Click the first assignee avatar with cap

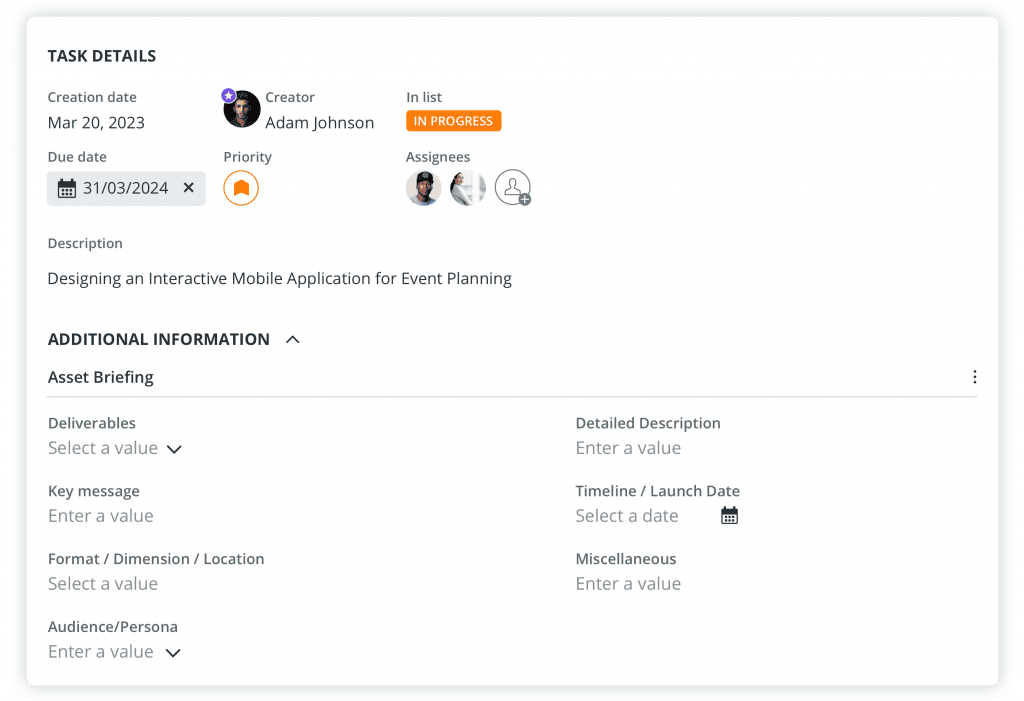424,188
